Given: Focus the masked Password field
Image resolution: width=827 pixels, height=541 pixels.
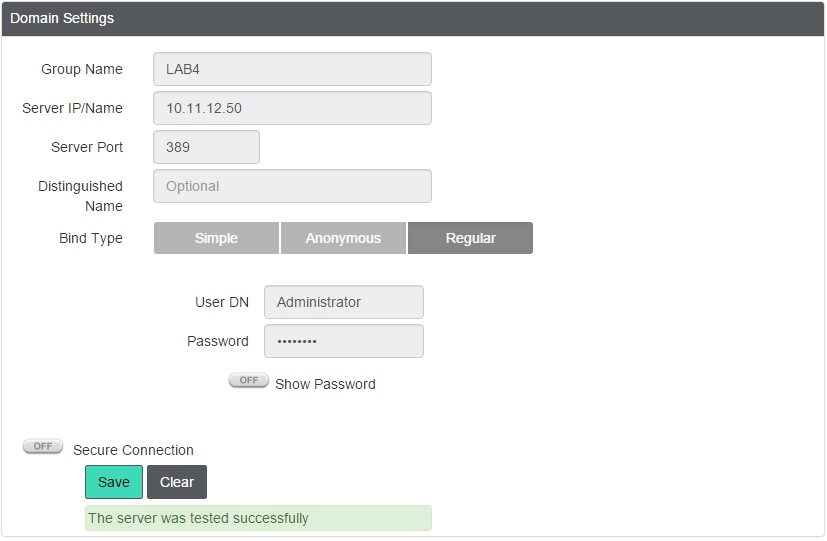Looking at the screenshot, I should coord(343,341).
